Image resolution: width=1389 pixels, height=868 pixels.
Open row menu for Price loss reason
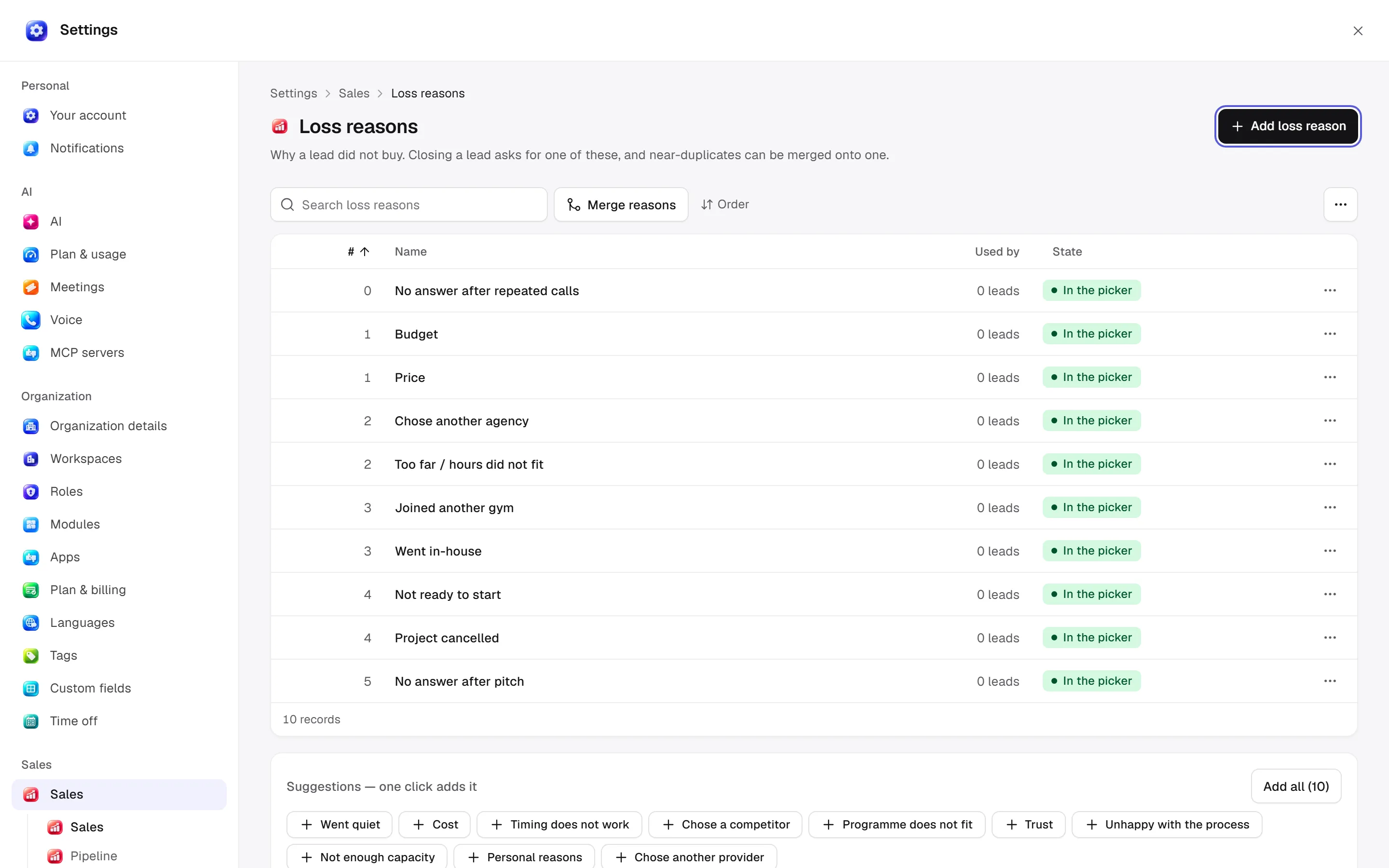point(1330,377)
